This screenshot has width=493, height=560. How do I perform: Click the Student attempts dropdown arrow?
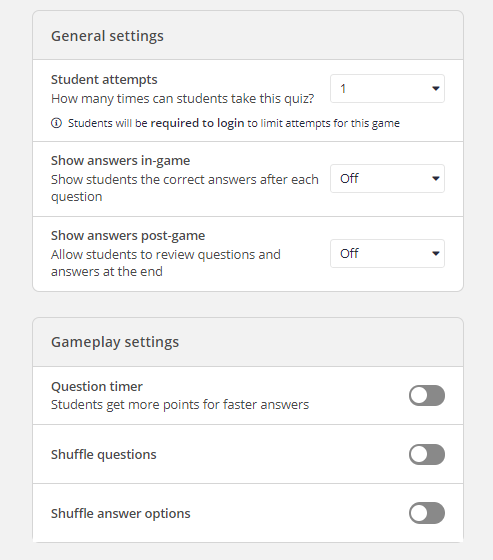[435, 89]
